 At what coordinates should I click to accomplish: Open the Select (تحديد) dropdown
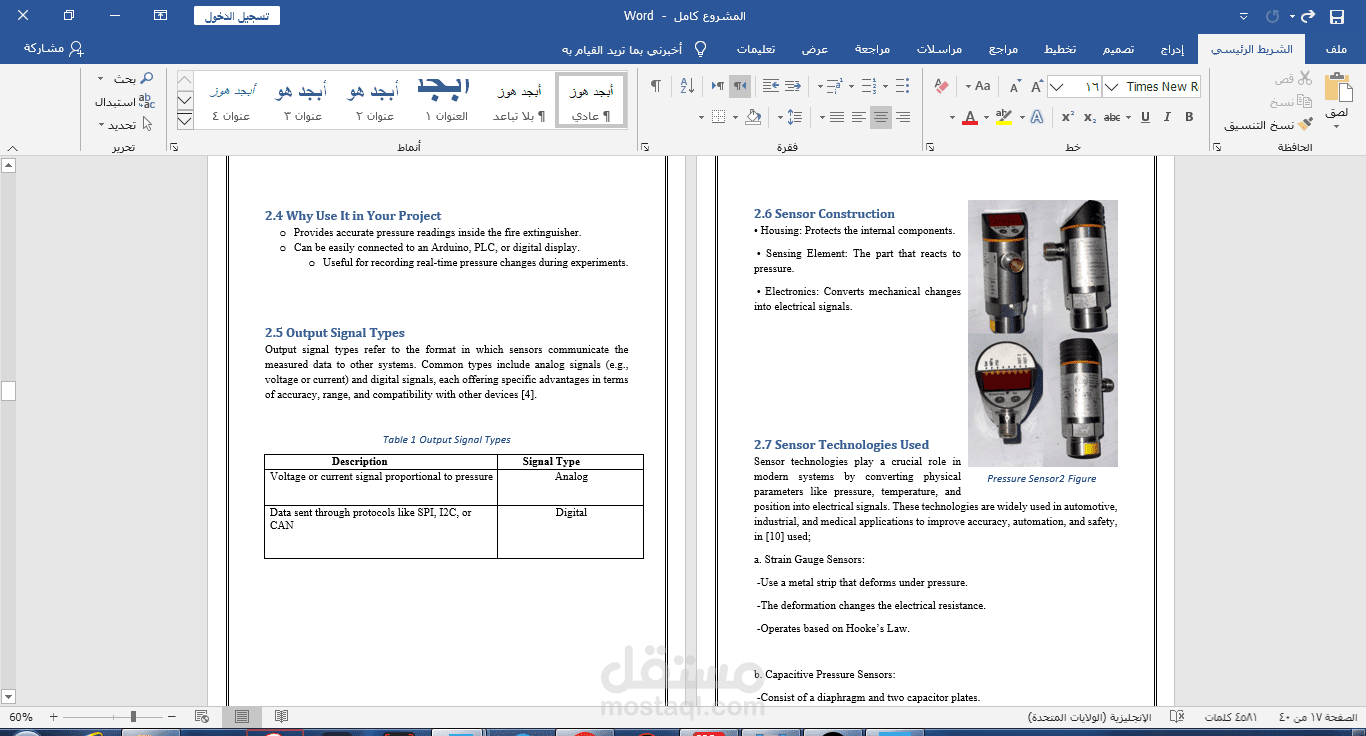(x=126, y=125)
